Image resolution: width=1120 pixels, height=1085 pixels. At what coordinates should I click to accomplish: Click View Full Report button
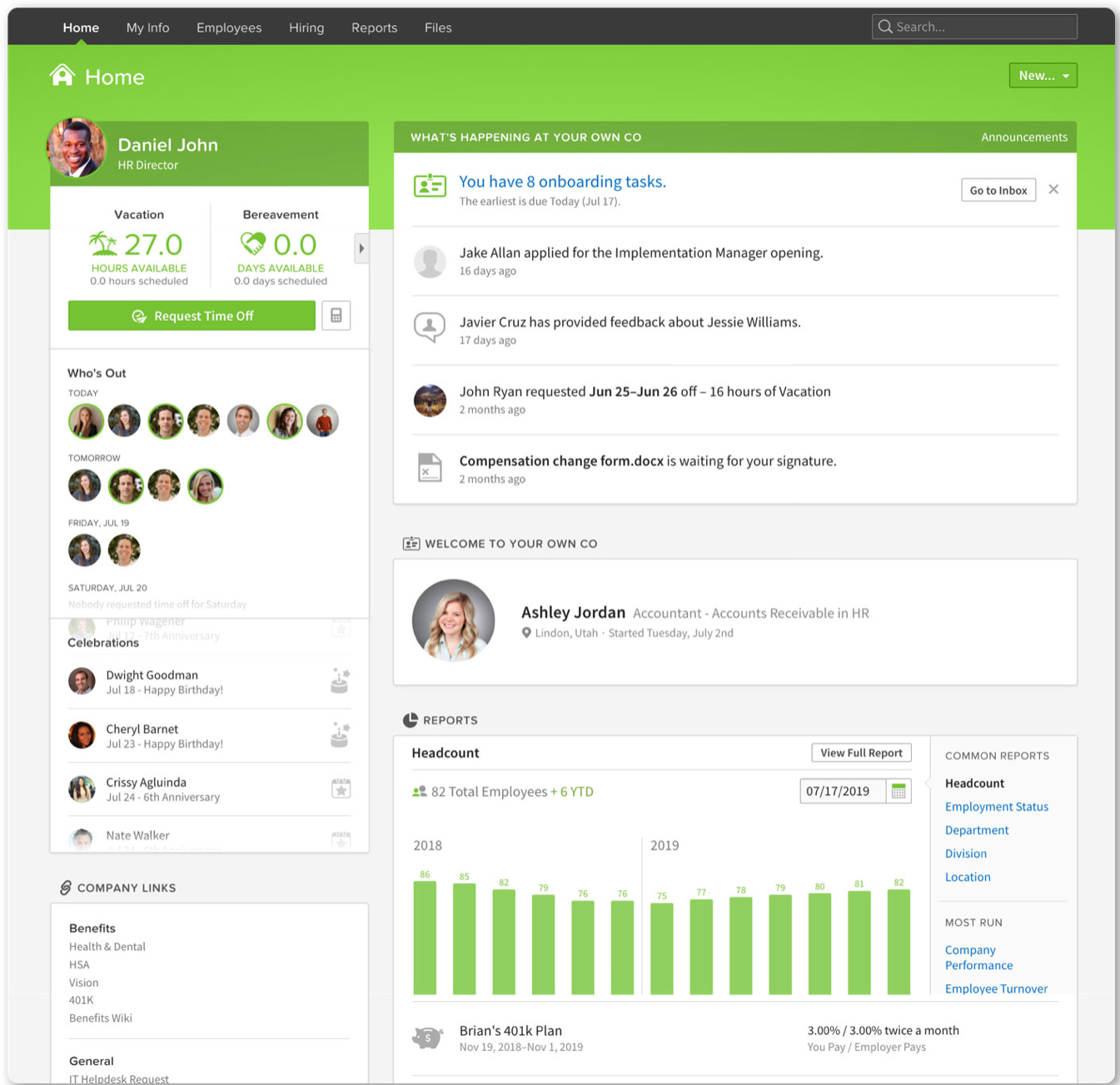tap(862, 753)
